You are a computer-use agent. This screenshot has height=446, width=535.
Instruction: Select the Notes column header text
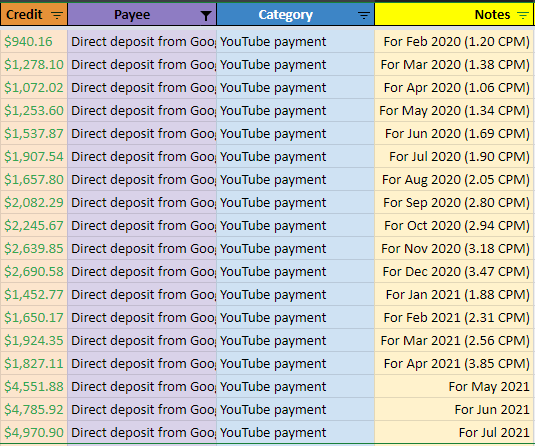tap(492, 15)
